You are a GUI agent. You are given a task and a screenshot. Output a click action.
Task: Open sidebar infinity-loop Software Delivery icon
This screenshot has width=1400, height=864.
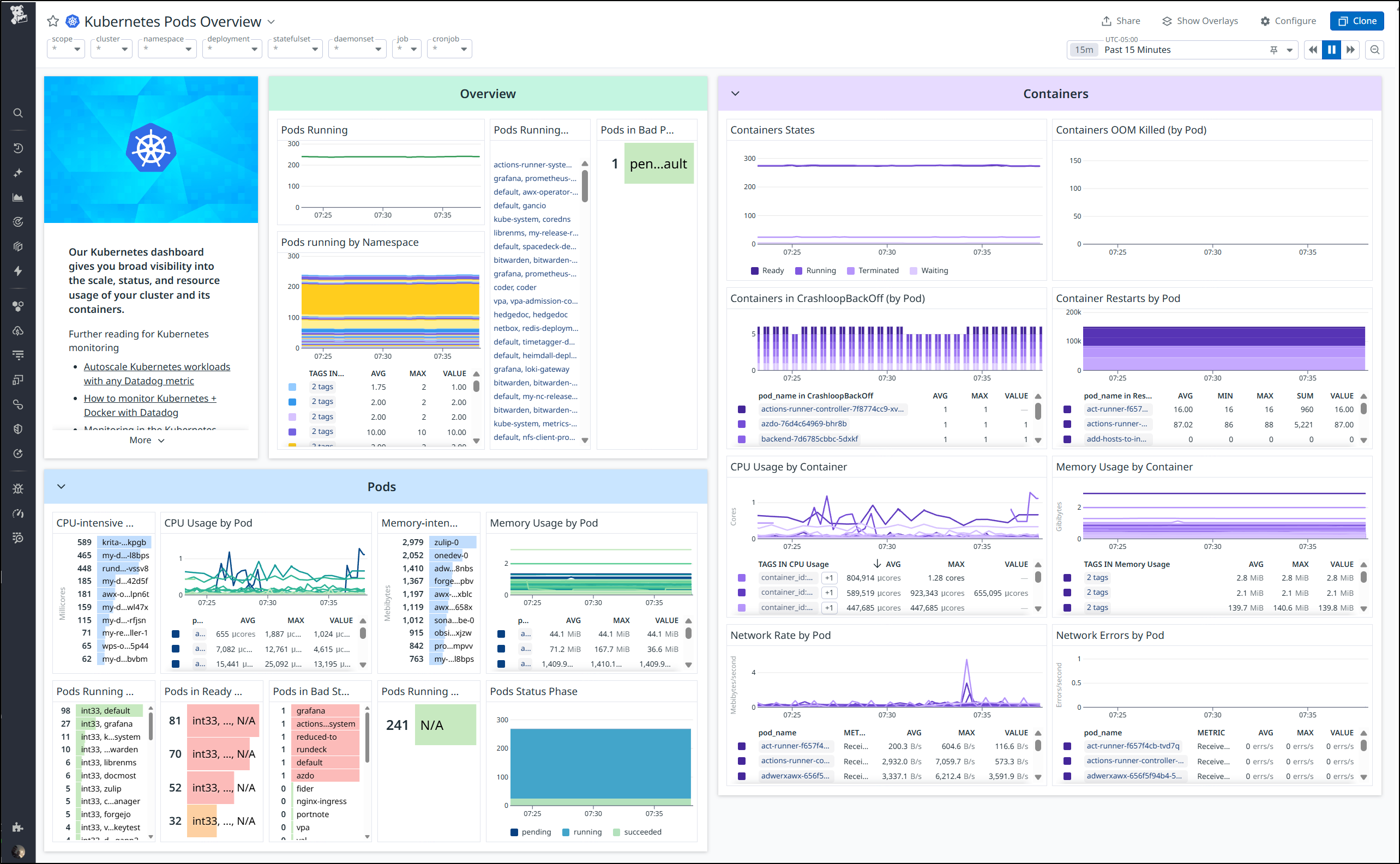(19, 404)
